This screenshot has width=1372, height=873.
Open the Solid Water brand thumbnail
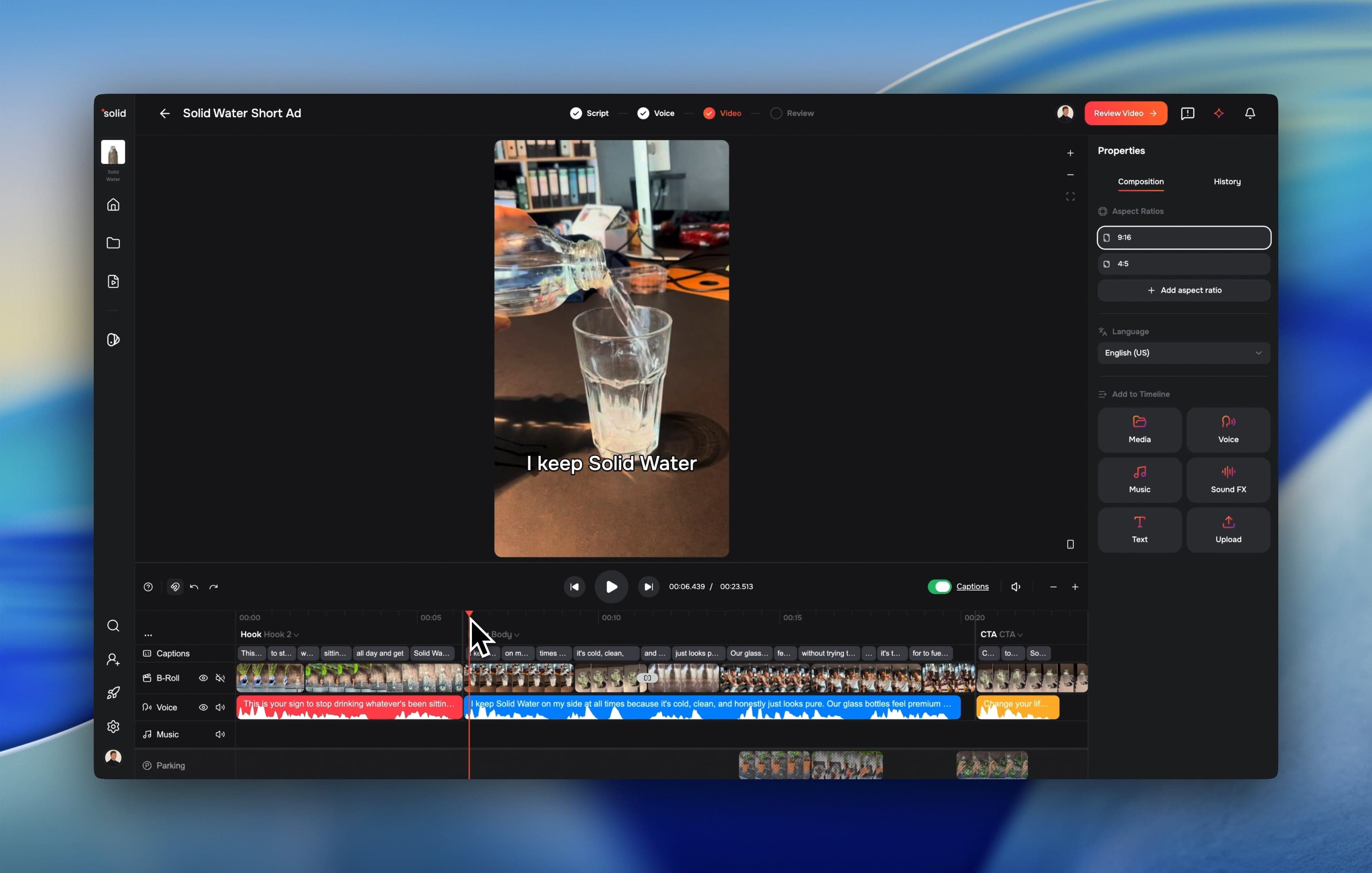coord(113,152)
